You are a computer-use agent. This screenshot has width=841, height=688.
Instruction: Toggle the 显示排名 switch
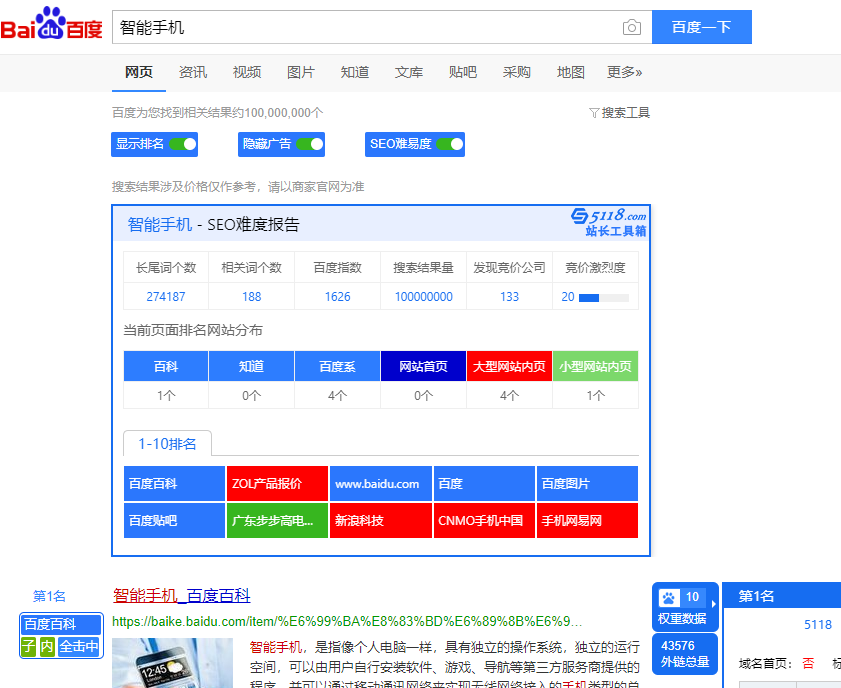[183, 144]
